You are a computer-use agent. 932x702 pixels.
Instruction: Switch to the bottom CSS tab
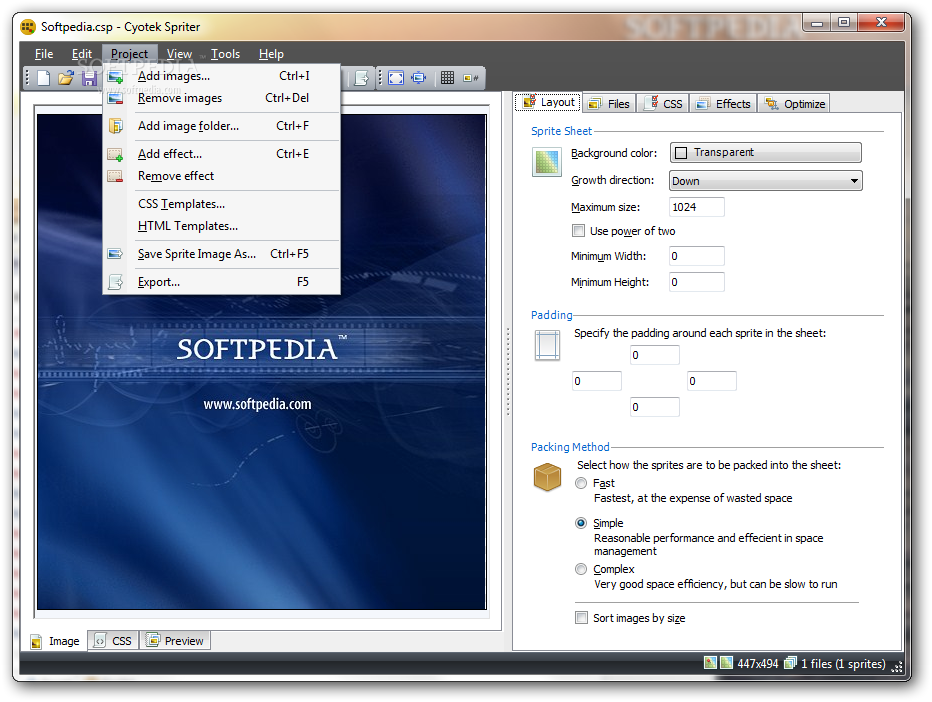pos(113,641)
